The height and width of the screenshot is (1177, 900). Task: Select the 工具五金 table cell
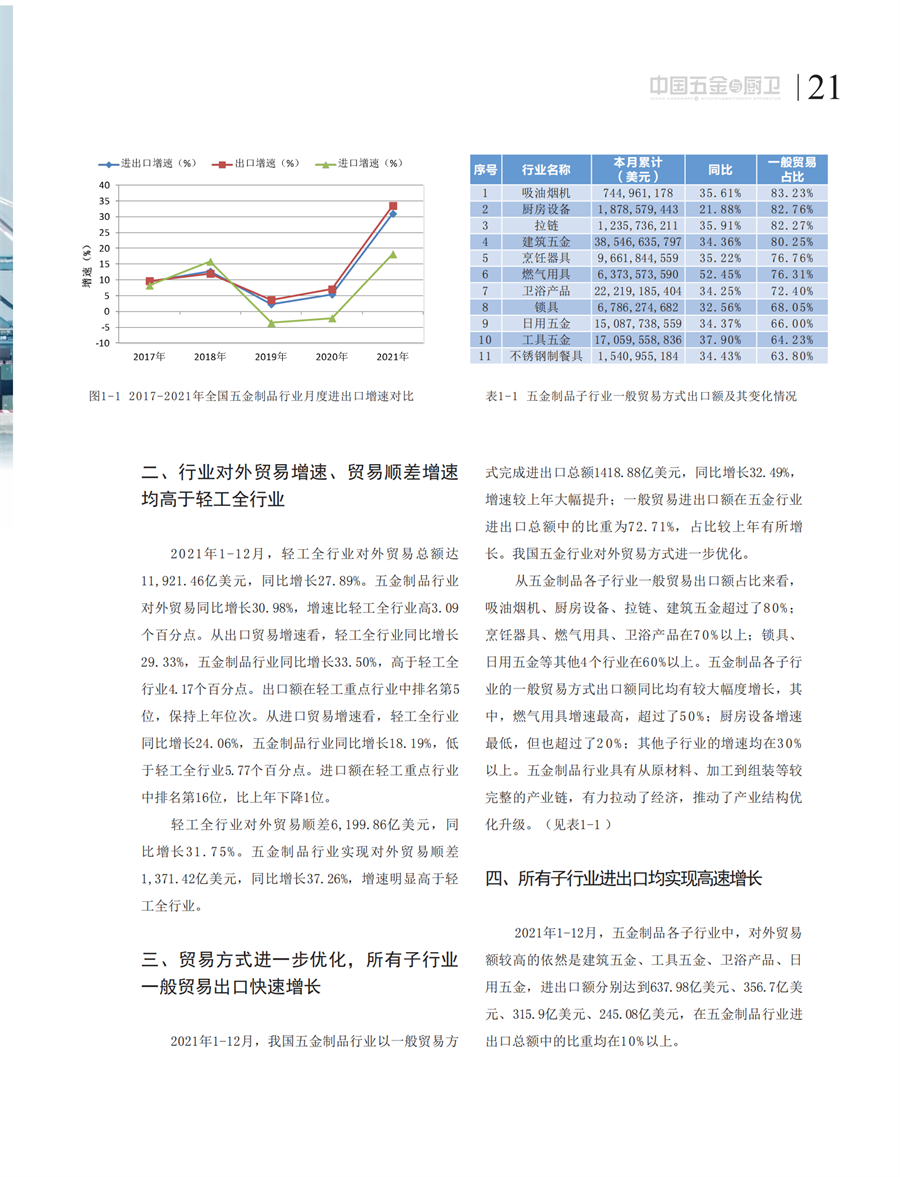(546, 340)
